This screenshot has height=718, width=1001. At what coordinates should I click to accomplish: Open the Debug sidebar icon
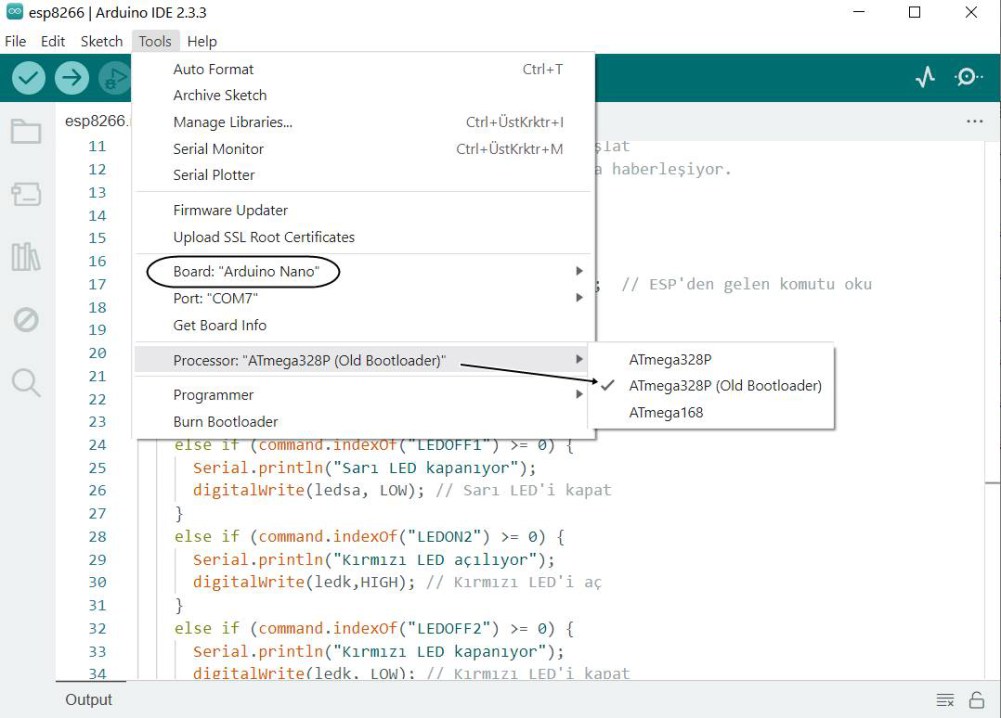[26, 319]
